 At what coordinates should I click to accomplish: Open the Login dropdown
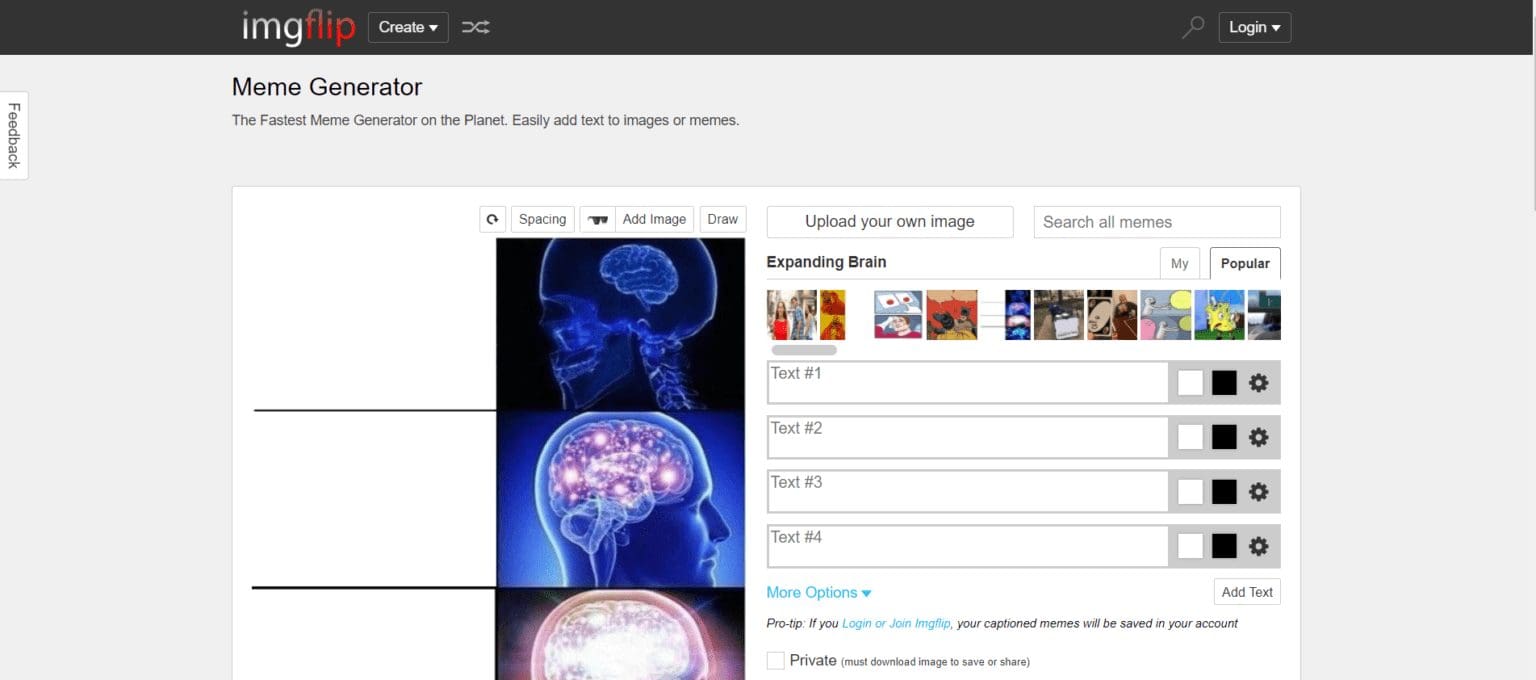click(1254, 28)
